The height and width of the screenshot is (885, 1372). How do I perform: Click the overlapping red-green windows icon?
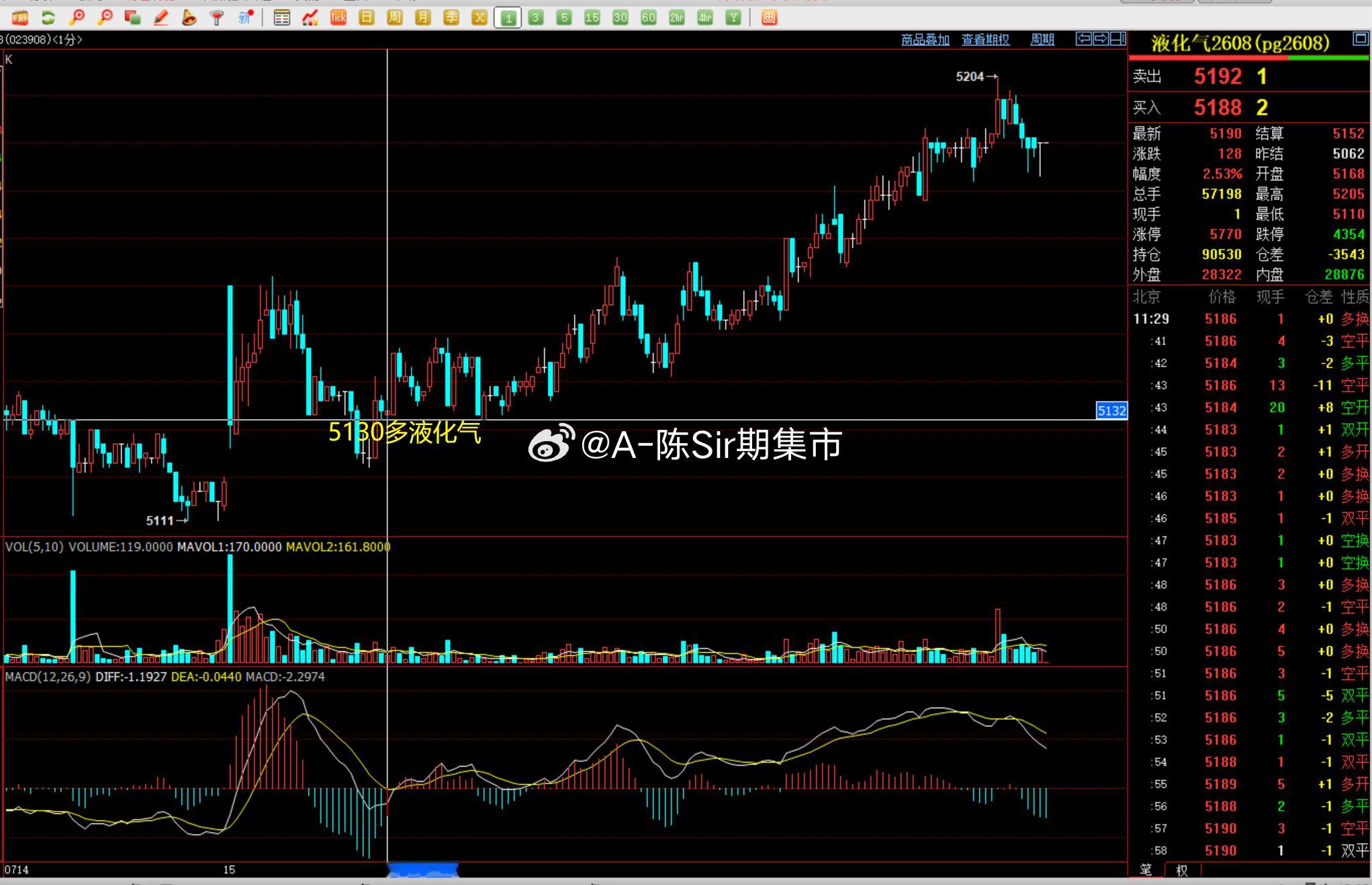[x=132, y=17]
